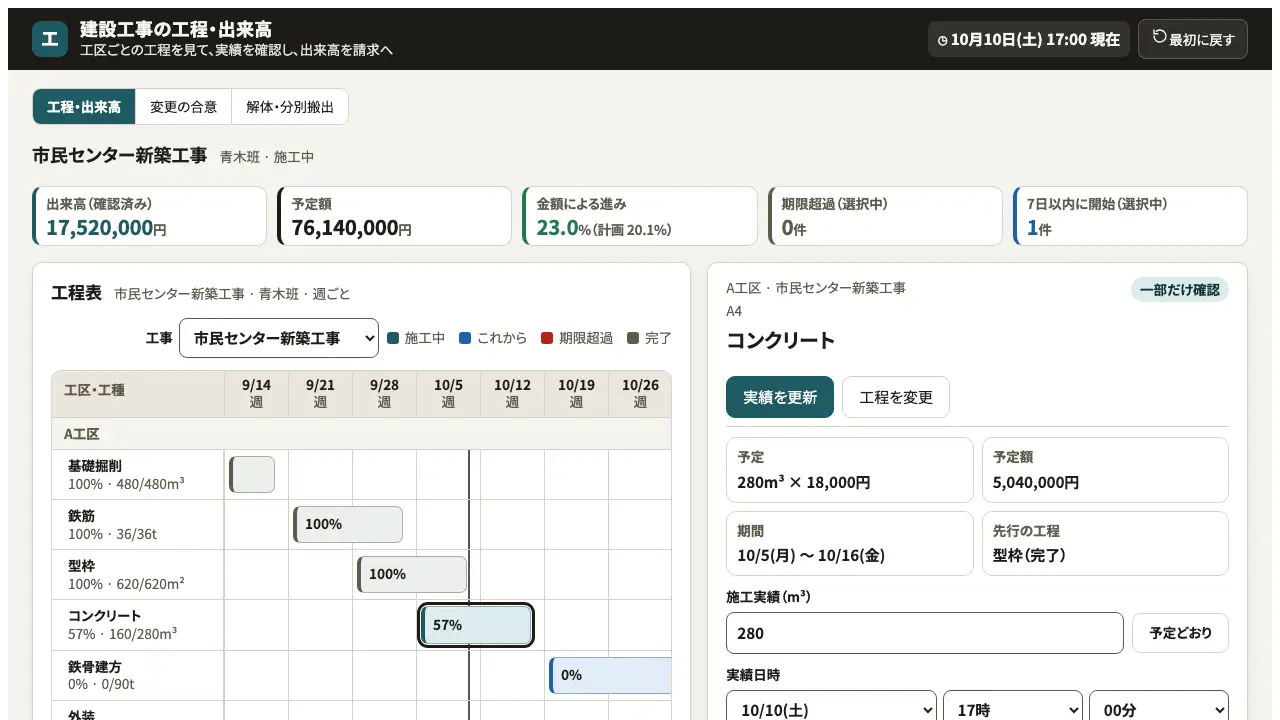Click the 工 app logo icon
Viewport: 1280px width, 720px height.
tap(50, 39)
